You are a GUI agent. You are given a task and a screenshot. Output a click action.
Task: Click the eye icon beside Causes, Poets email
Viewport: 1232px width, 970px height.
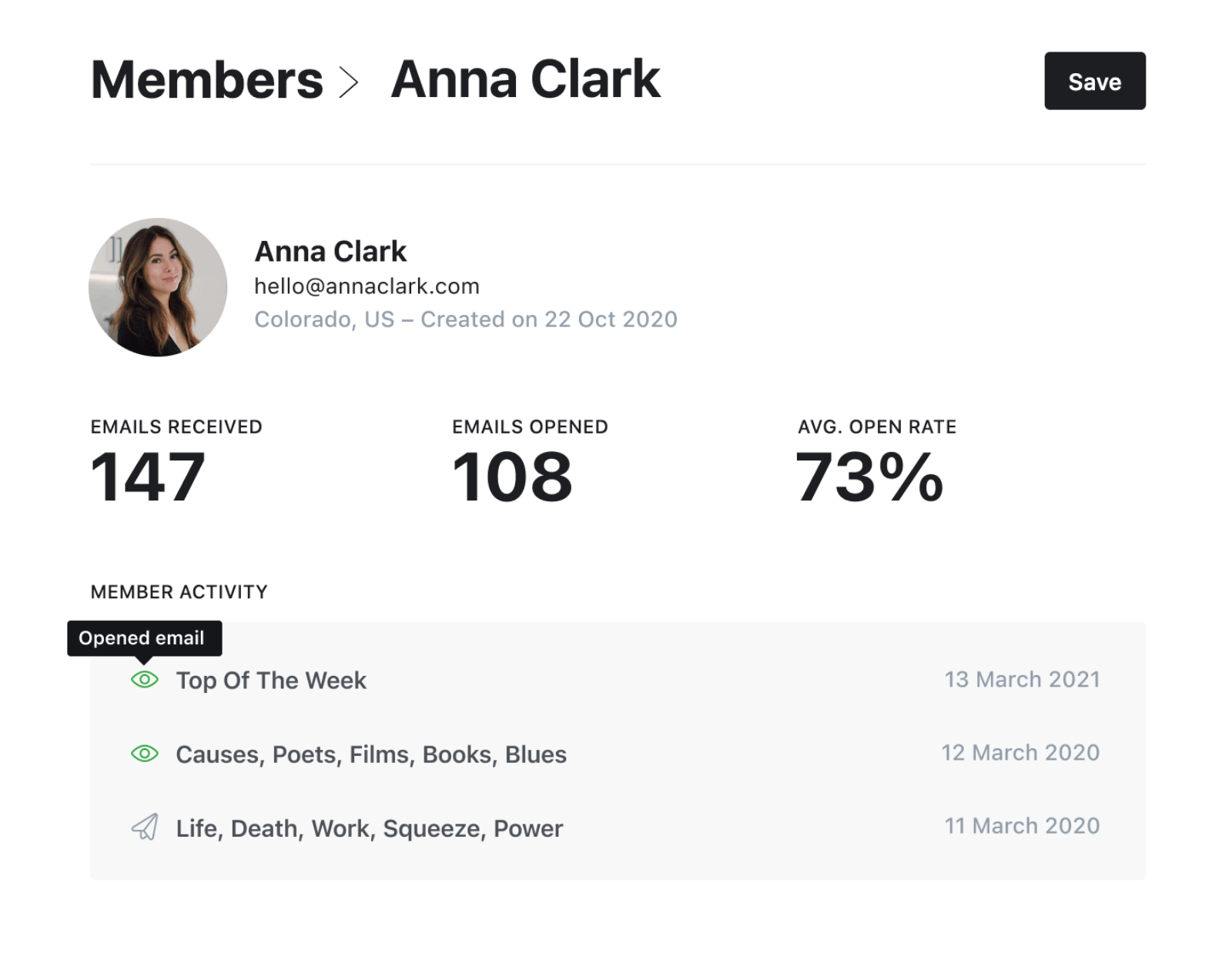click(144, 754)
